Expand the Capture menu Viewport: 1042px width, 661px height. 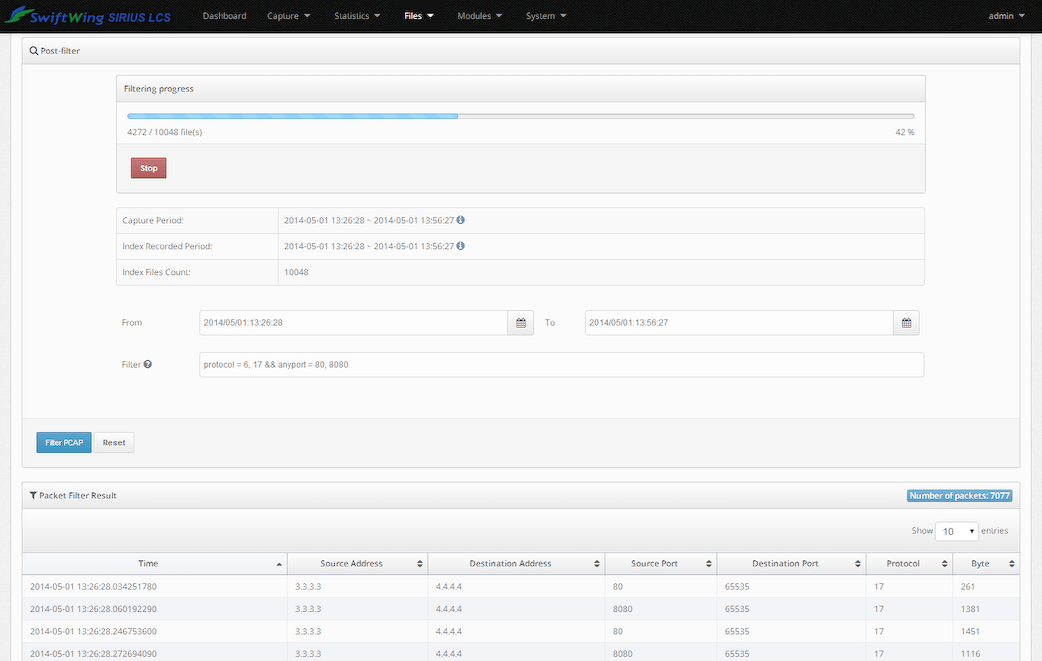tap(288, 16)
